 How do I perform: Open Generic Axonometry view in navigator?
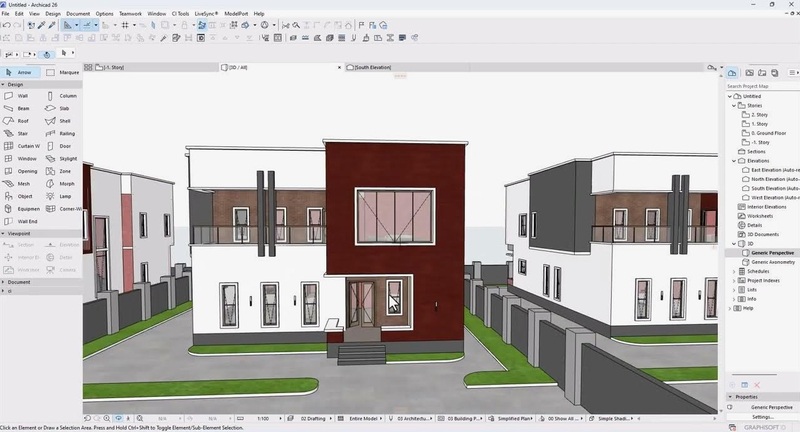[772, 262]
